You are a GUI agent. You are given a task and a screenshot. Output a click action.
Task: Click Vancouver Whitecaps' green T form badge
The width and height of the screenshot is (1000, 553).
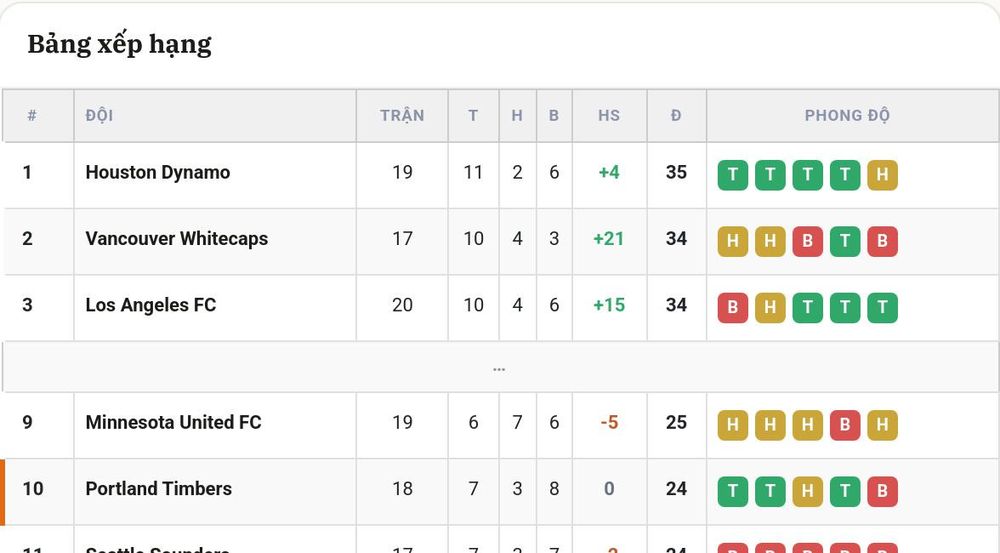coord(845,241)
